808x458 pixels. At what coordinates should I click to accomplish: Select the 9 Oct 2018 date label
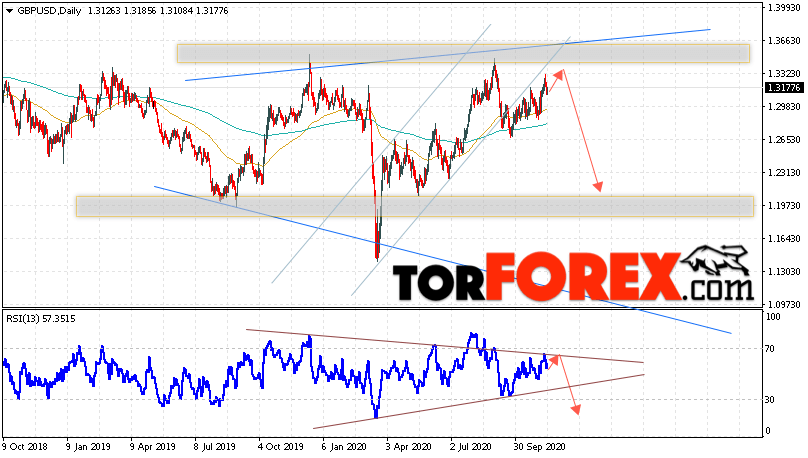point(25,447)
